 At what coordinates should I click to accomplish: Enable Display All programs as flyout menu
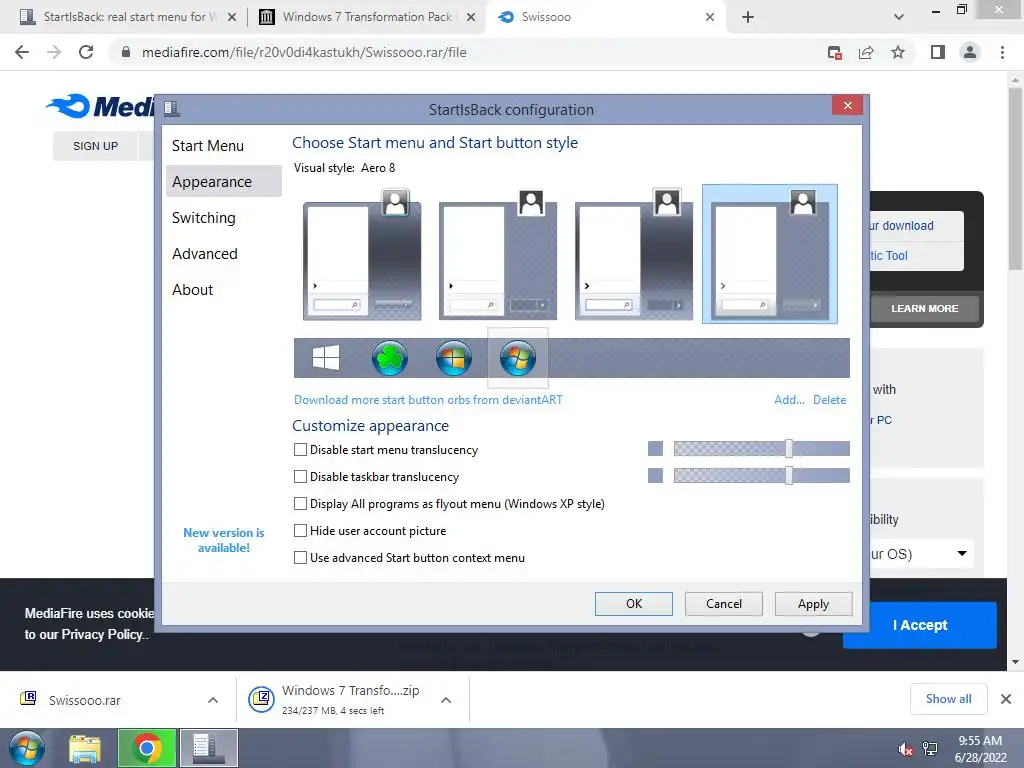(300, 504)
